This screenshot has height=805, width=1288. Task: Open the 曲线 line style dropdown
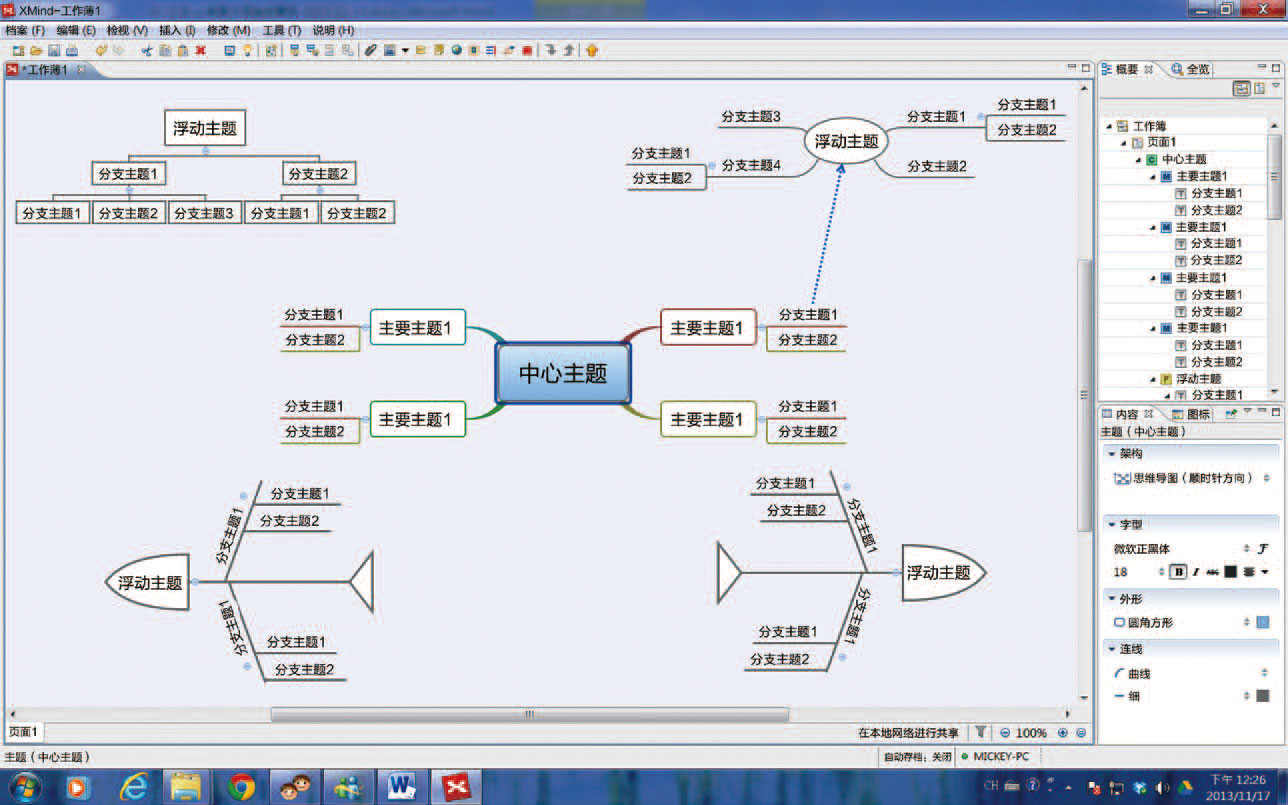[x=1264, y=673]
